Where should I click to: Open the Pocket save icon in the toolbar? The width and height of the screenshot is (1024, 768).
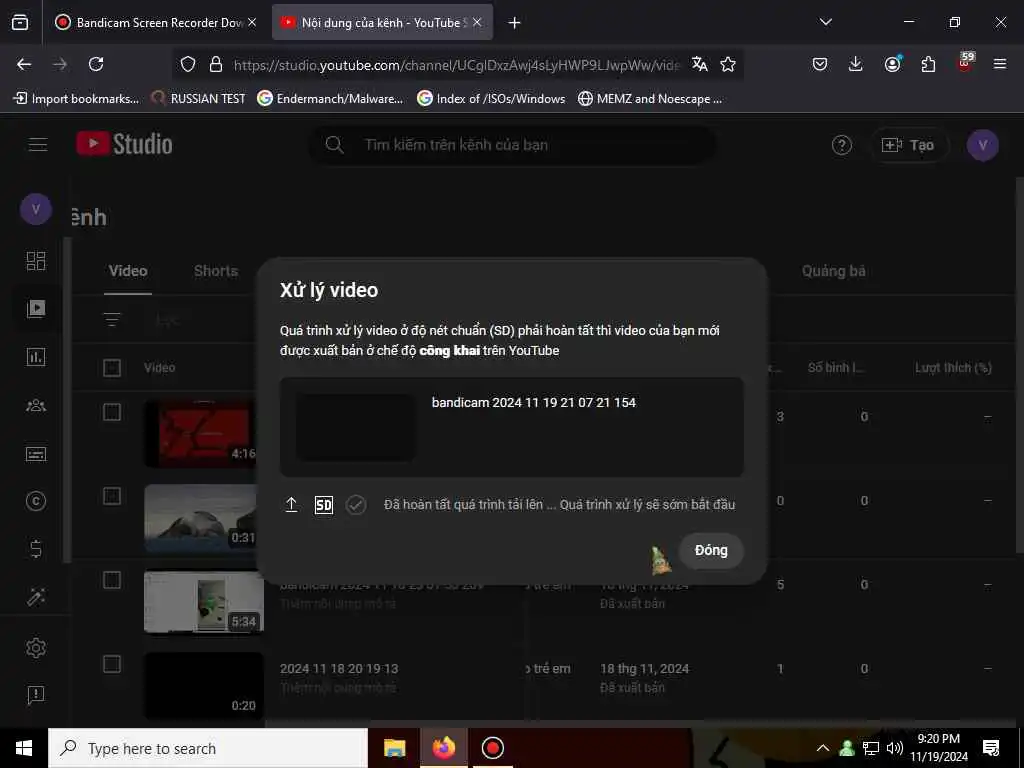pyautogui.click(x=820, y=64)
